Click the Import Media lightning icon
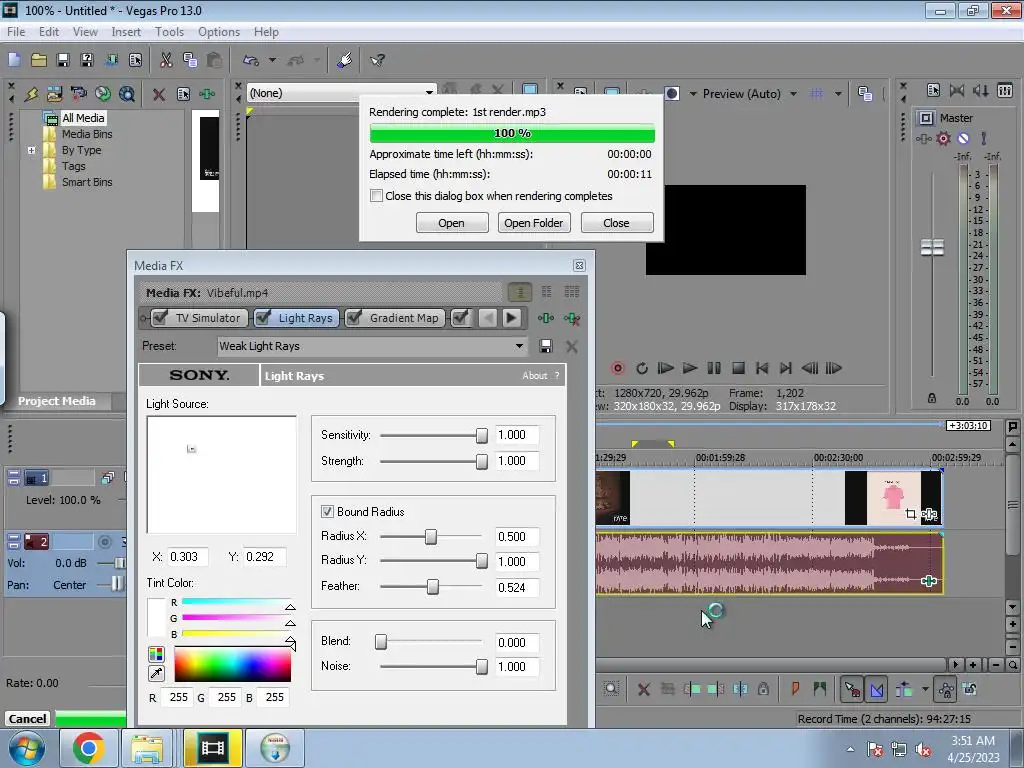 (x=31, y=94)
